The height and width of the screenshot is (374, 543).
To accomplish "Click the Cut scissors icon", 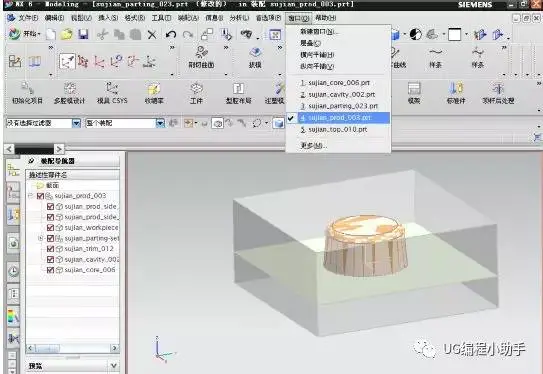I will point(103,34).
